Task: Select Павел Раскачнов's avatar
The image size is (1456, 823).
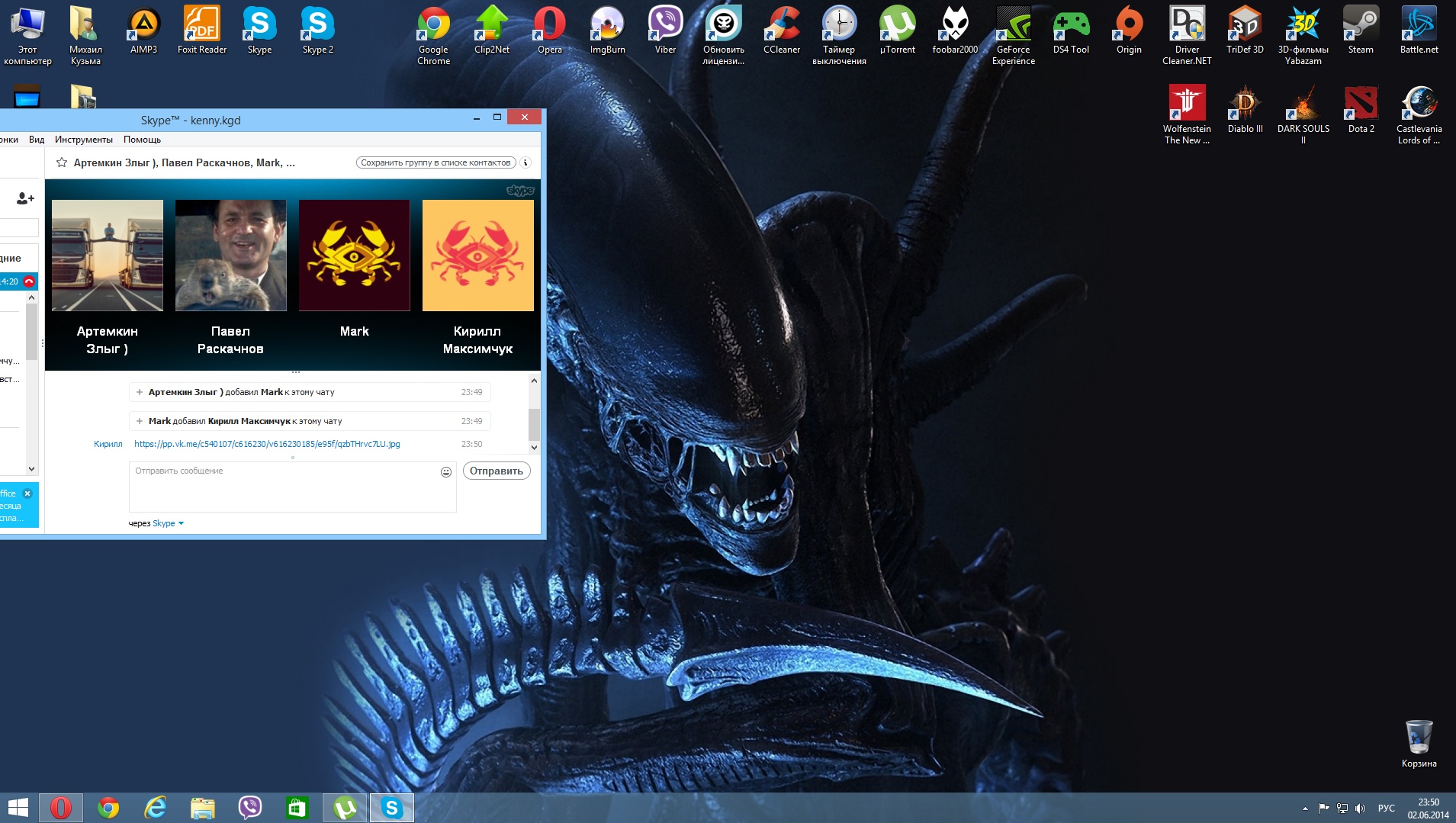Action: 231,256
